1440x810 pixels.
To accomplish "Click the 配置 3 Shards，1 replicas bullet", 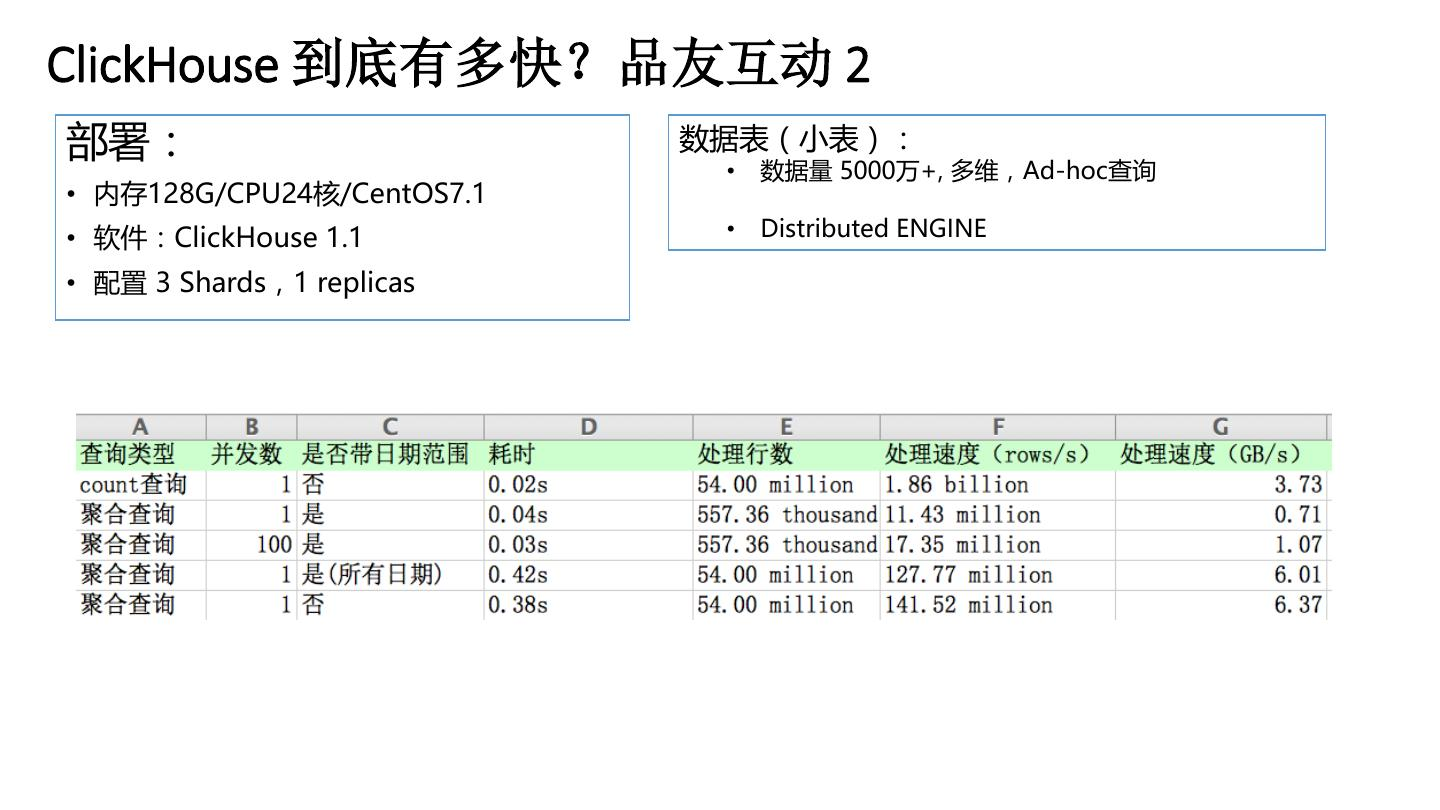I will coord(245,282).
